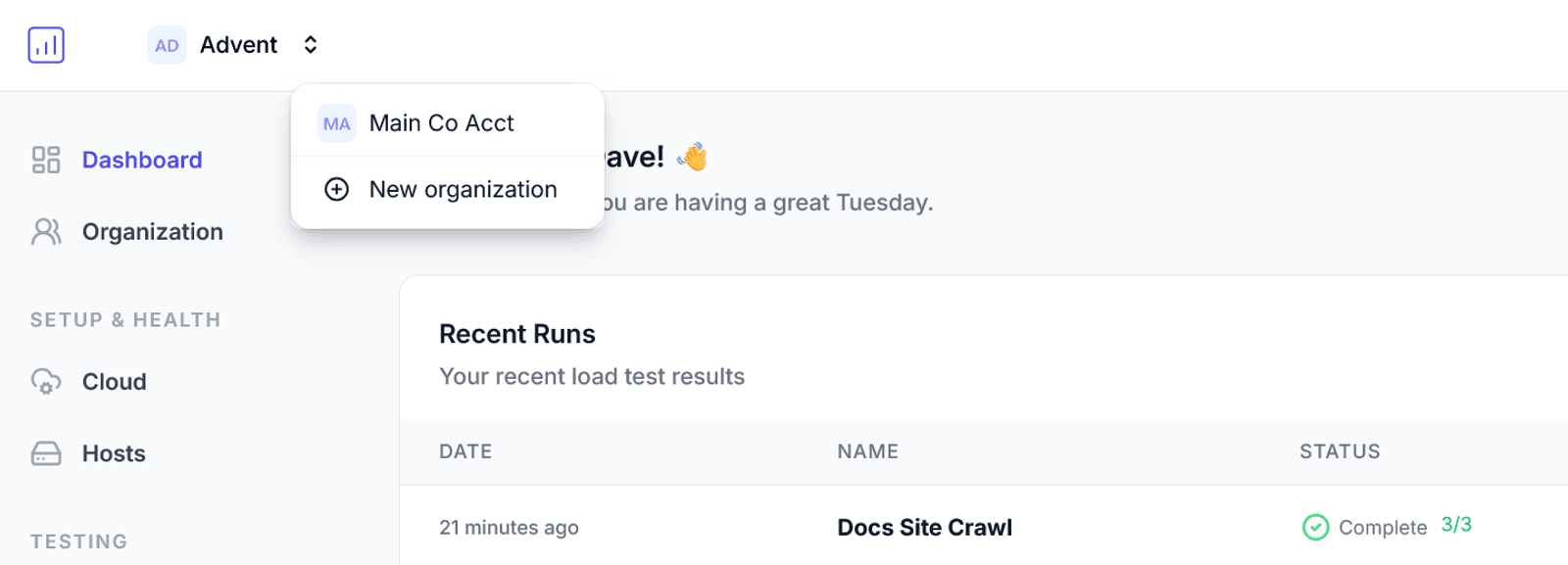Image resolution: width=1568 pixels, height=565 pixels.
Task: Choose New organization from the menu
Action: (x=463, y=189)
